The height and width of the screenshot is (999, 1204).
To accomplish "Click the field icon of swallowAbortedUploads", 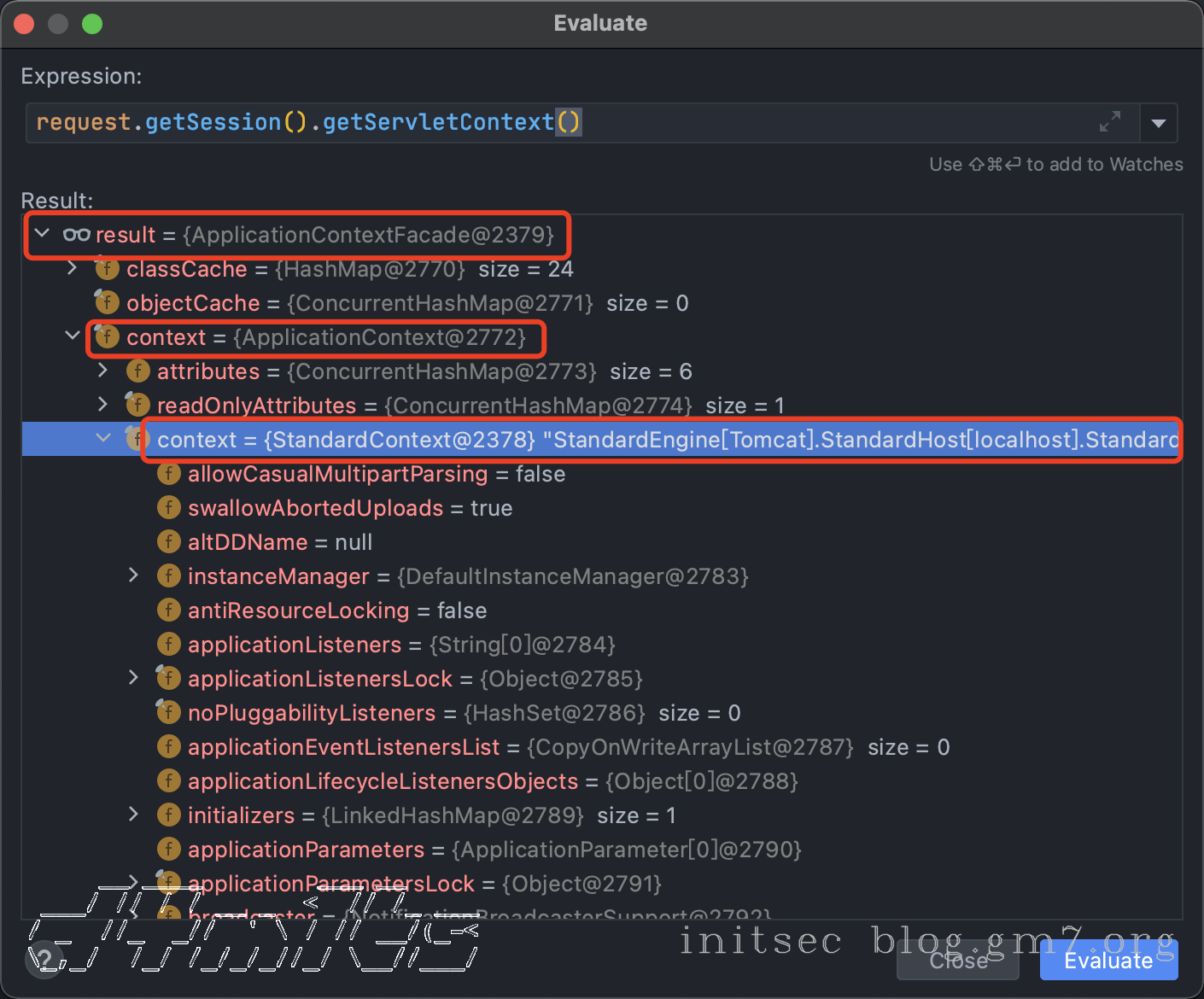I will coord(169,508).
